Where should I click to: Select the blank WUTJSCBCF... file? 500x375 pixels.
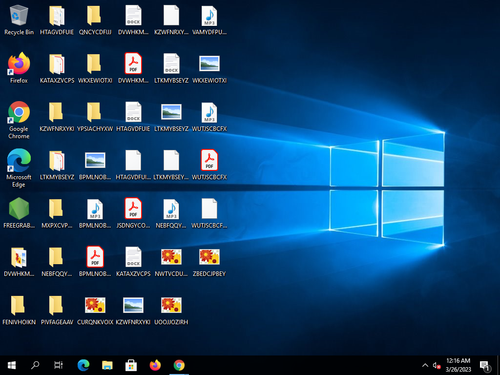click(209, 213)
